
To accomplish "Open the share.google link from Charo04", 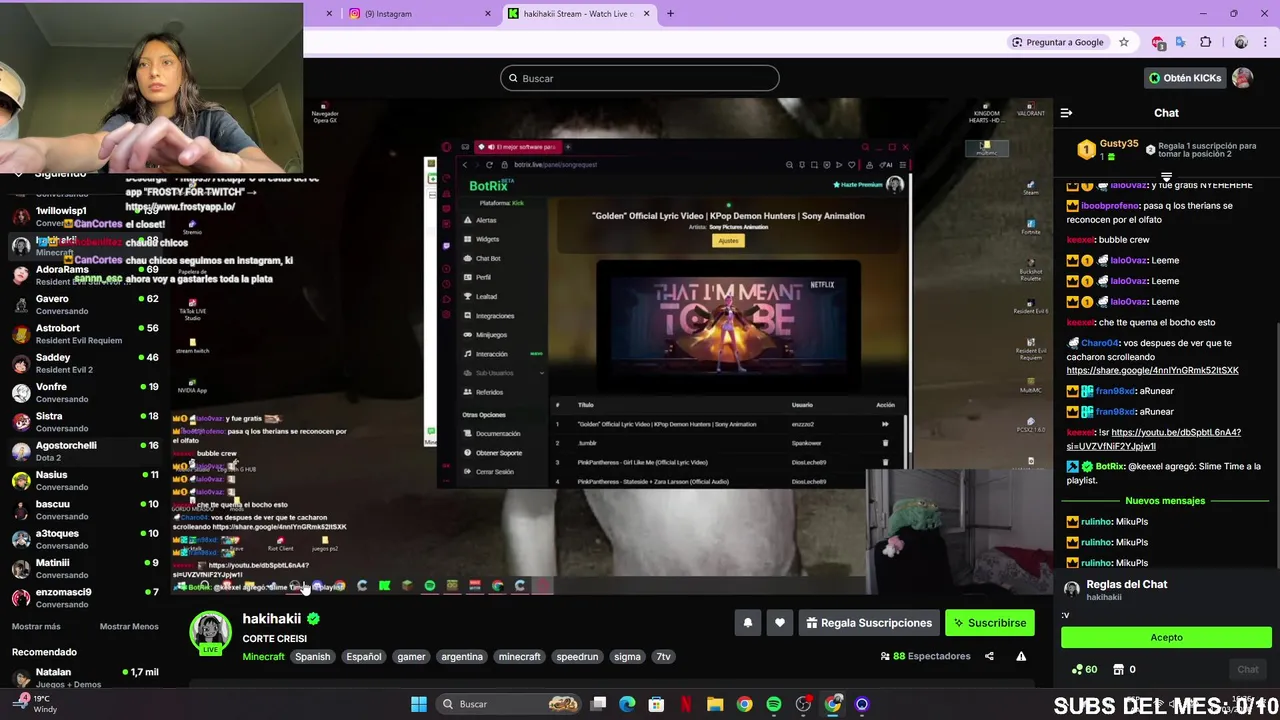I will tap(1152, 370).
